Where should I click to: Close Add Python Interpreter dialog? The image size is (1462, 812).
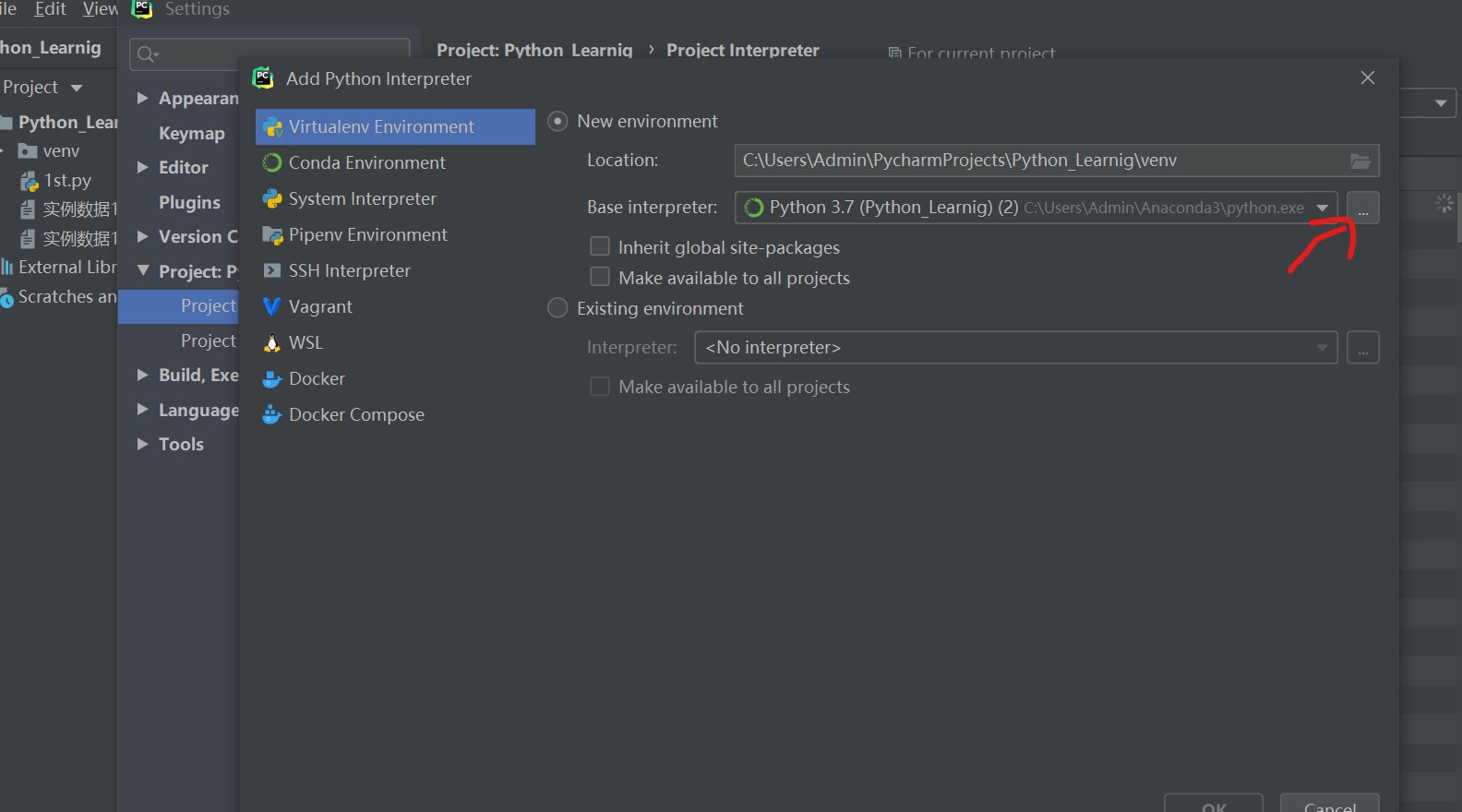coord(1368,78)
